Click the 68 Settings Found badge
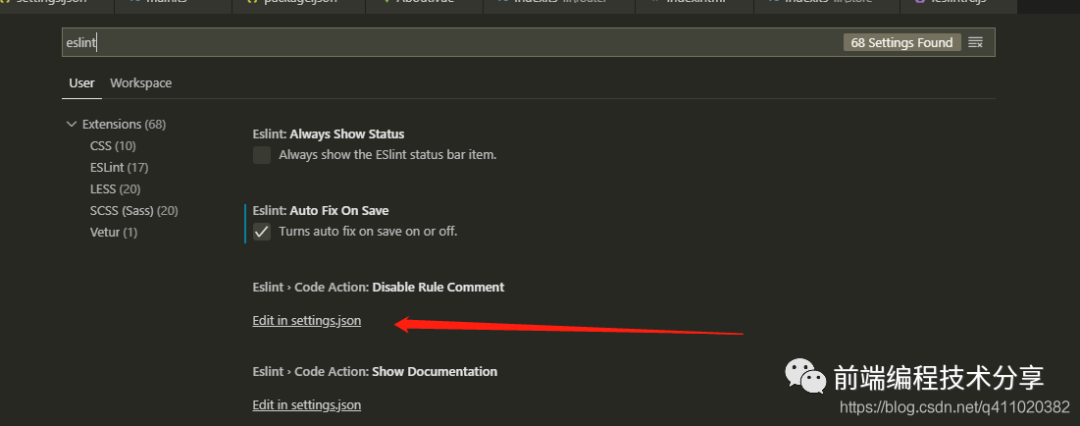 [902, 43]
